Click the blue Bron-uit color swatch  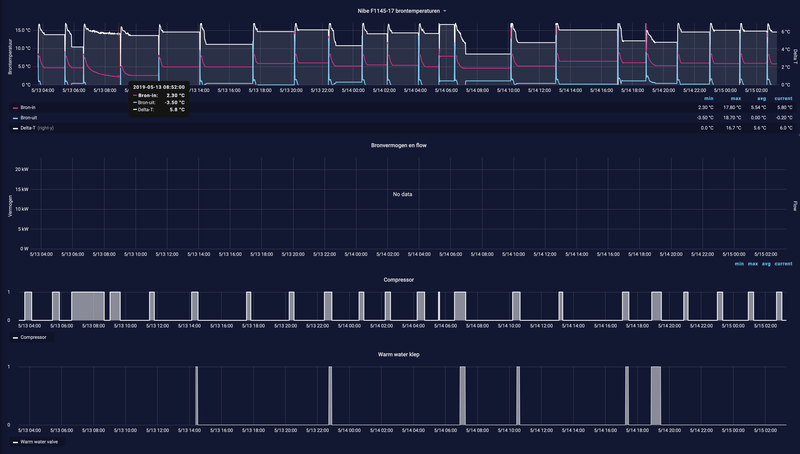coord(15,118)
